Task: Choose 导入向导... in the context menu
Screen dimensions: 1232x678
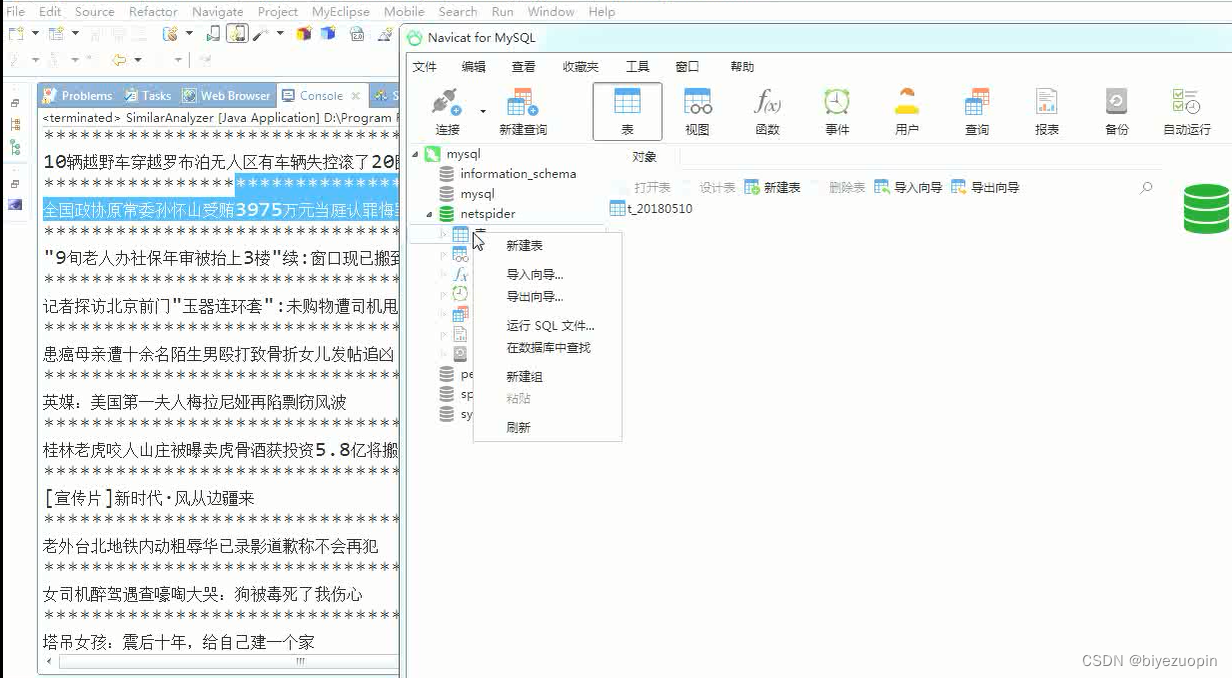Action: [547, 275]
